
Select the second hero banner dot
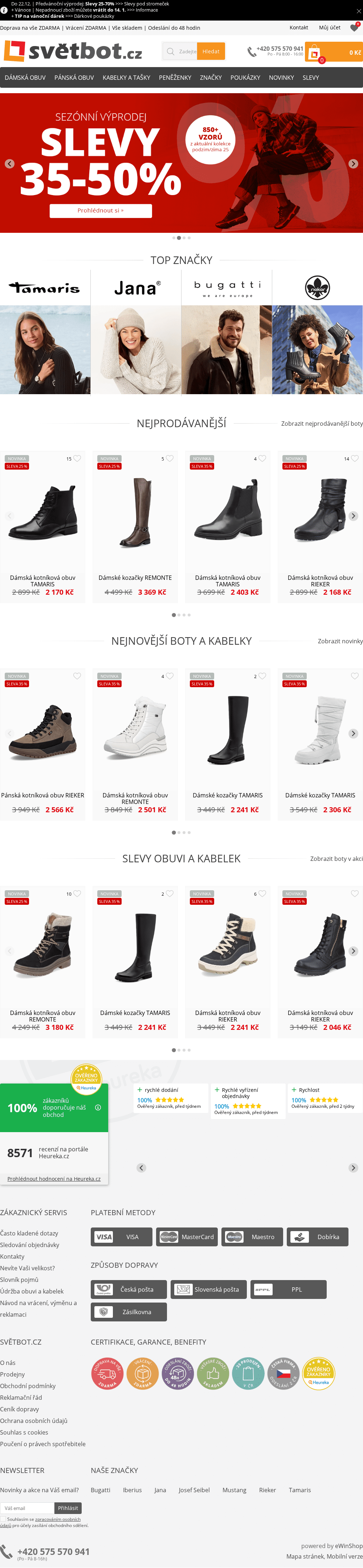point(179,238)
